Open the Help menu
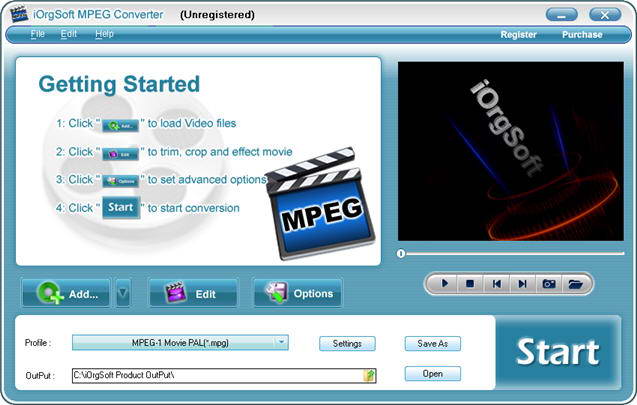 pos(104,34)
